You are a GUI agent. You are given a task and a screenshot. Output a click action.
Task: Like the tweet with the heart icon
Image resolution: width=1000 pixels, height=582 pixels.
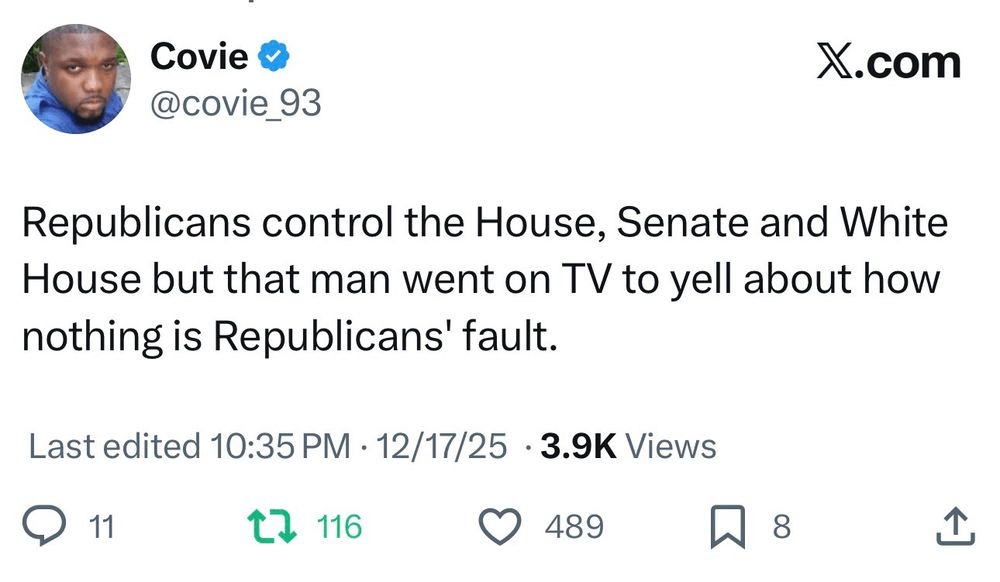tap(503, 526)
